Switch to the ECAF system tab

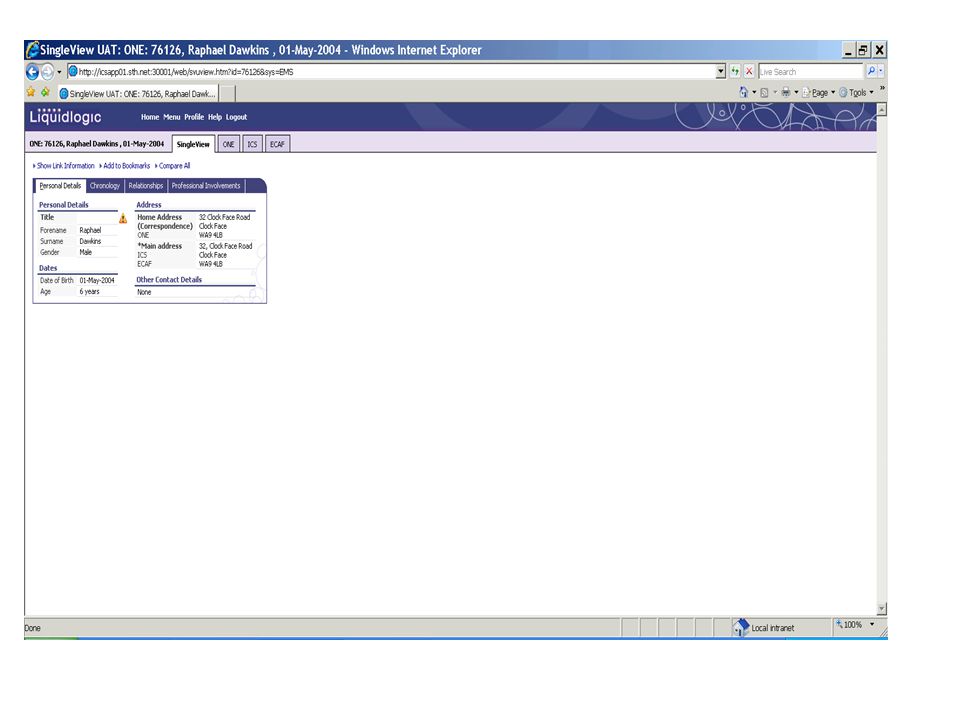(277, 144)
